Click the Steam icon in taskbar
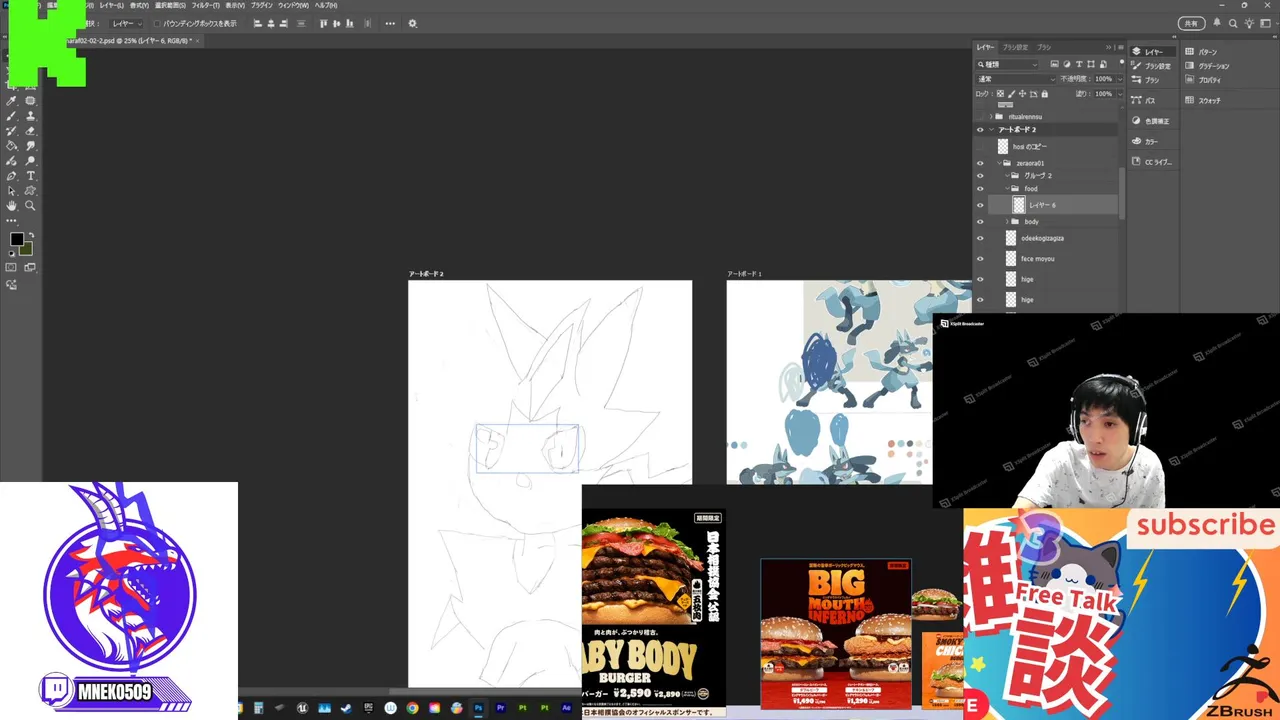Screen dimensions: 1280x720 point(346,708)
